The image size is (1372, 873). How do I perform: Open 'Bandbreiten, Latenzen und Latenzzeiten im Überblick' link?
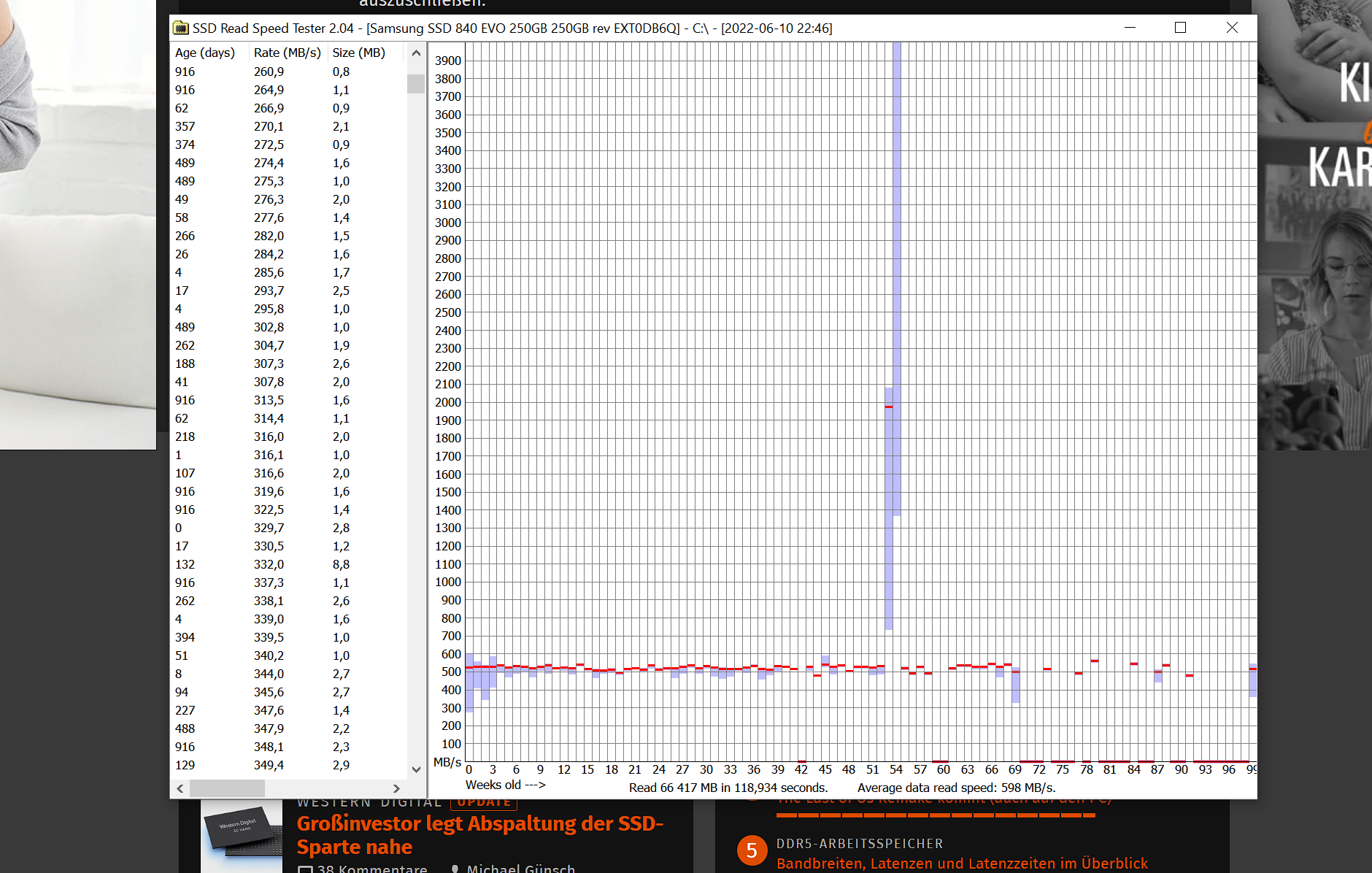tap(962, 864)
